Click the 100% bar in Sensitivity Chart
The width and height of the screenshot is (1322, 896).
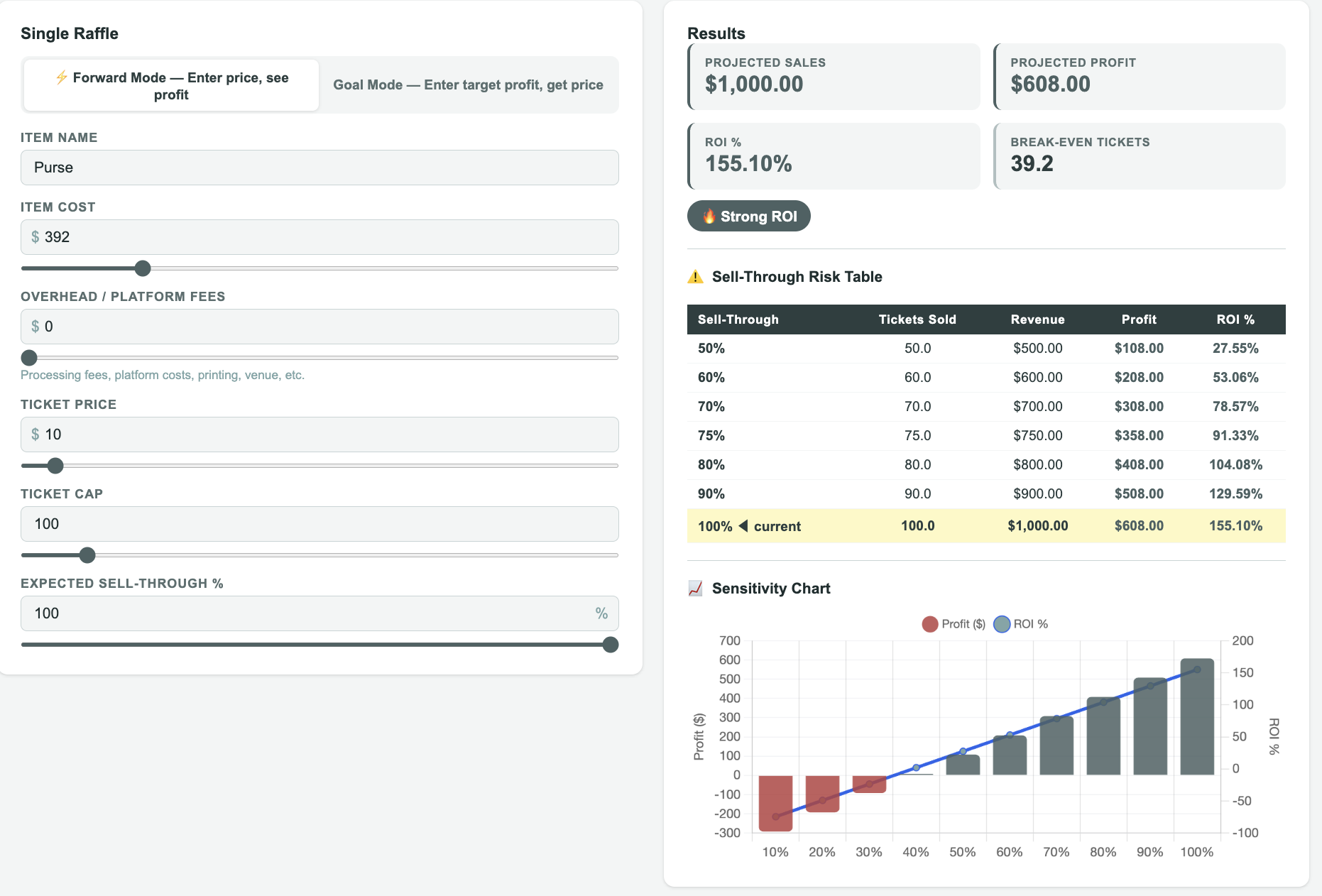click(1197, 716)
